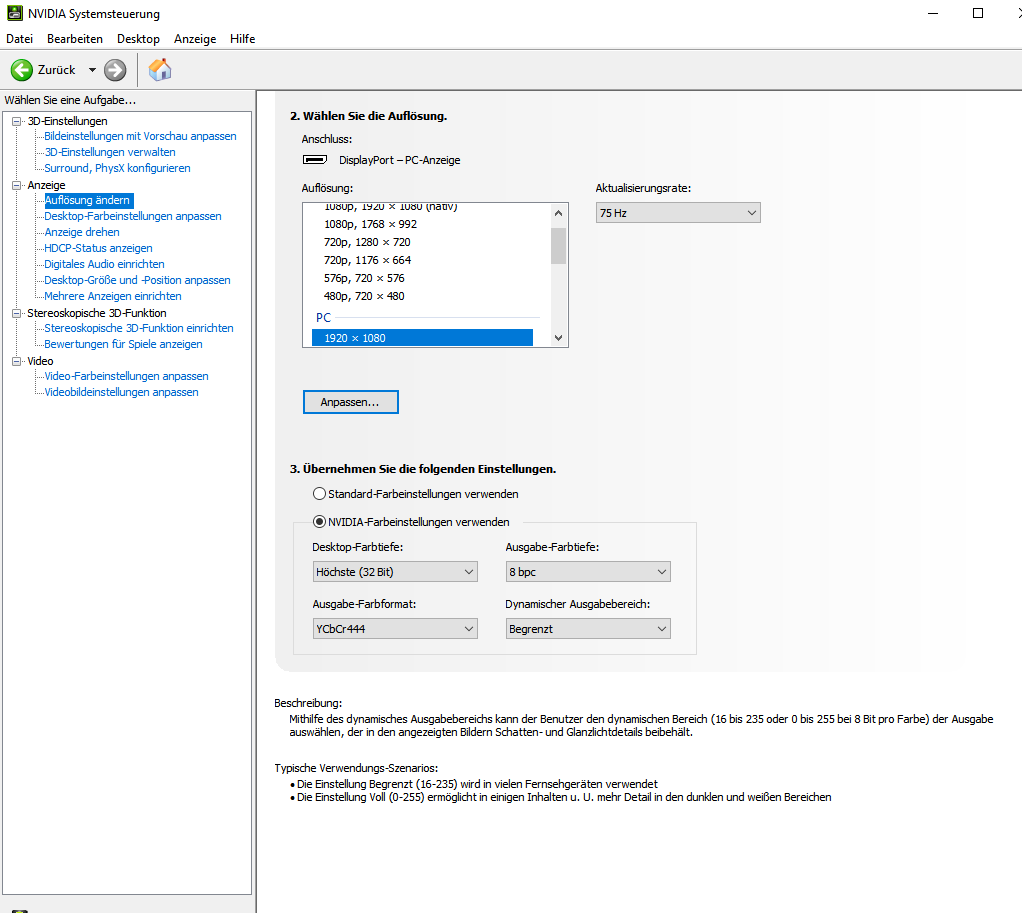1022x913 pixels.
Task: Select PC resolution 1920 × 1080
Action: pyautogui.click(x=422, y=338)
